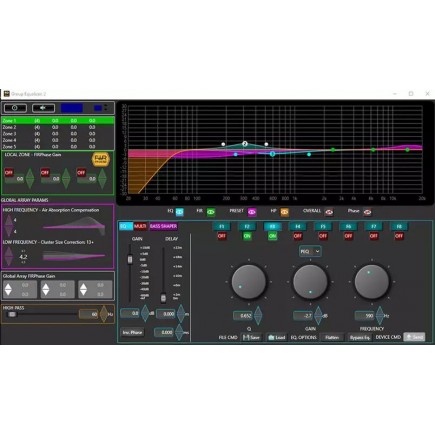
Task: Switch to the BASS SHAPER tab
Action: coord(163,226)
